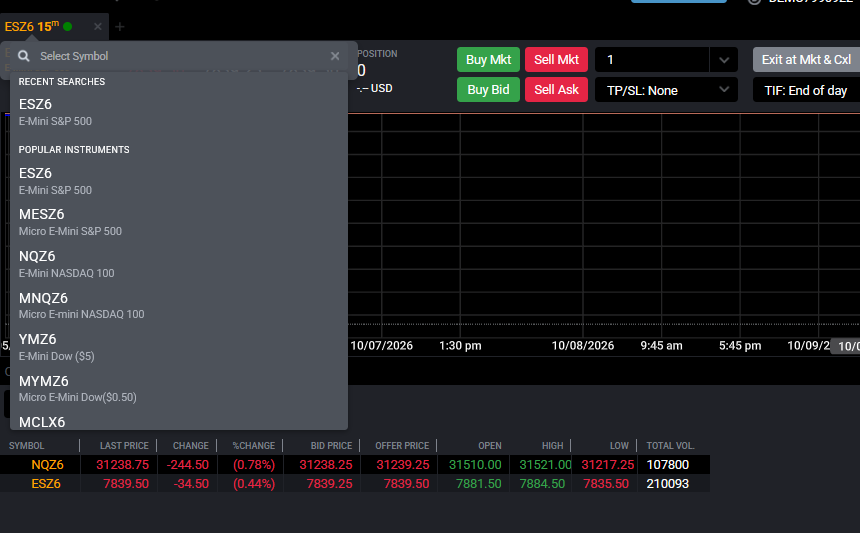This screenshot has height=533, width=860.
Task: Open the TP/SL: None dropdown
Action: coord(666,90)
